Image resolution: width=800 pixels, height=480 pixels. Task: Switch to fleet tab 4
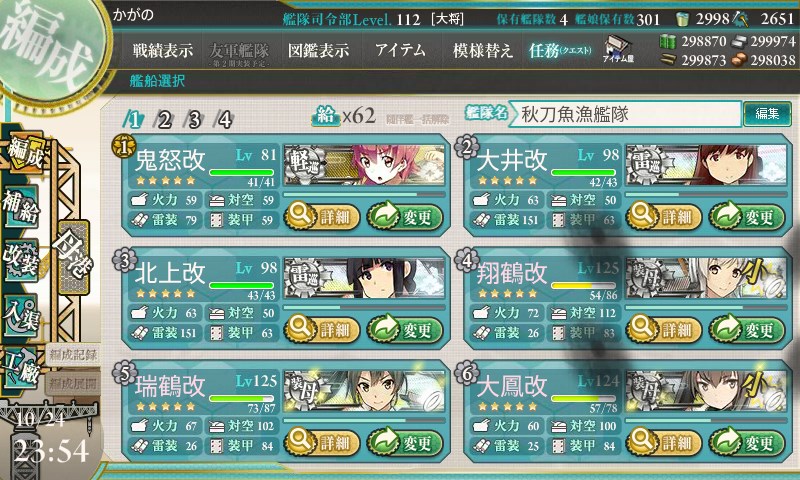225,120
